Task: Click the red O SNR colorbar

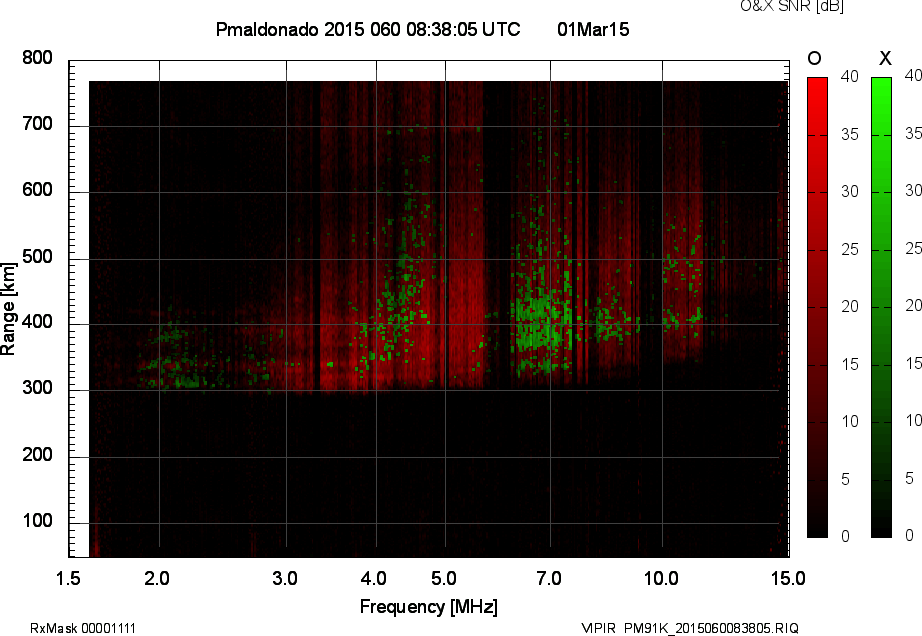Action: (x=817, y=307)
